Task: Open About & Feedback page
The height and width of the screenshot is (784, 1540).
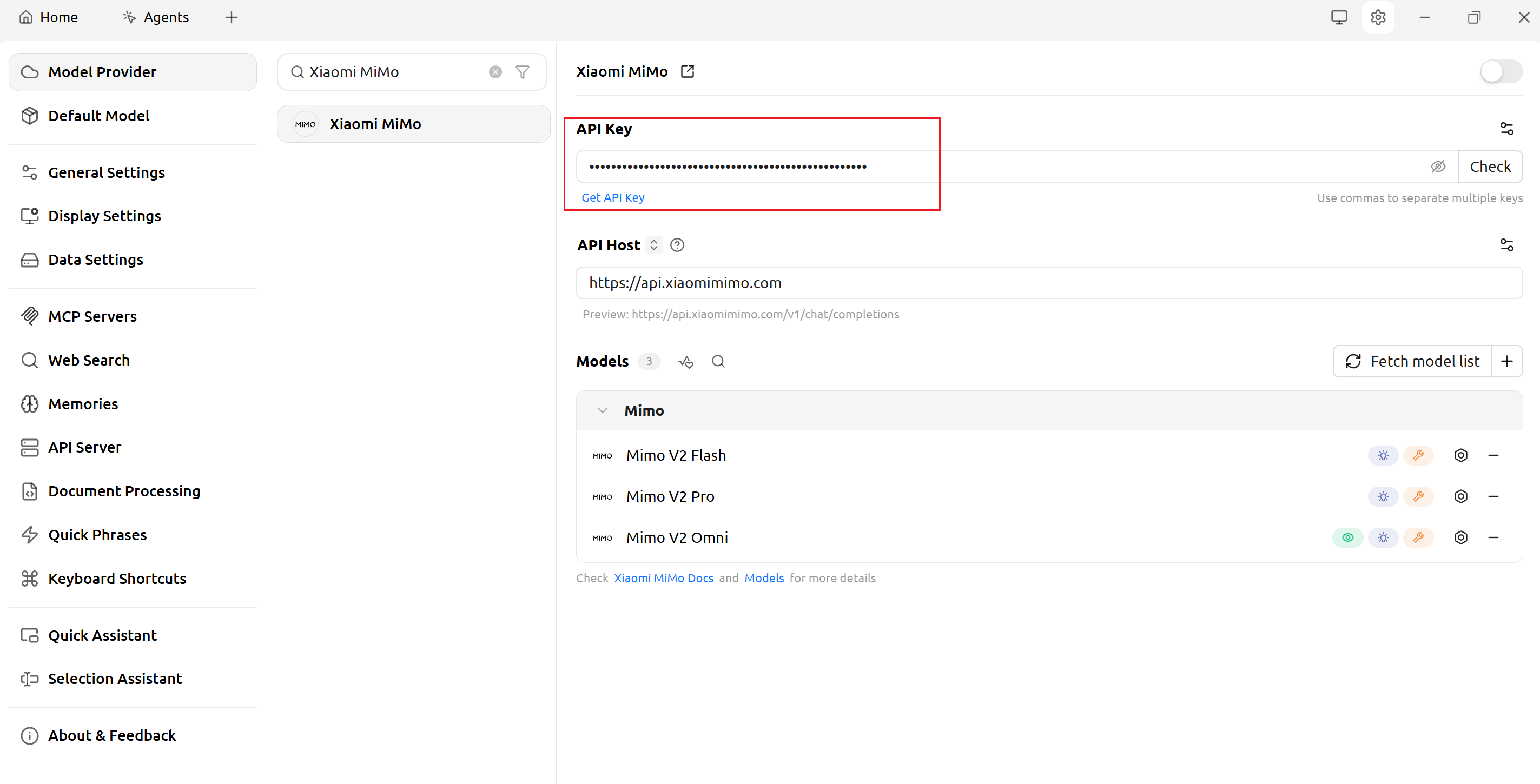Action: click(133, 735)
